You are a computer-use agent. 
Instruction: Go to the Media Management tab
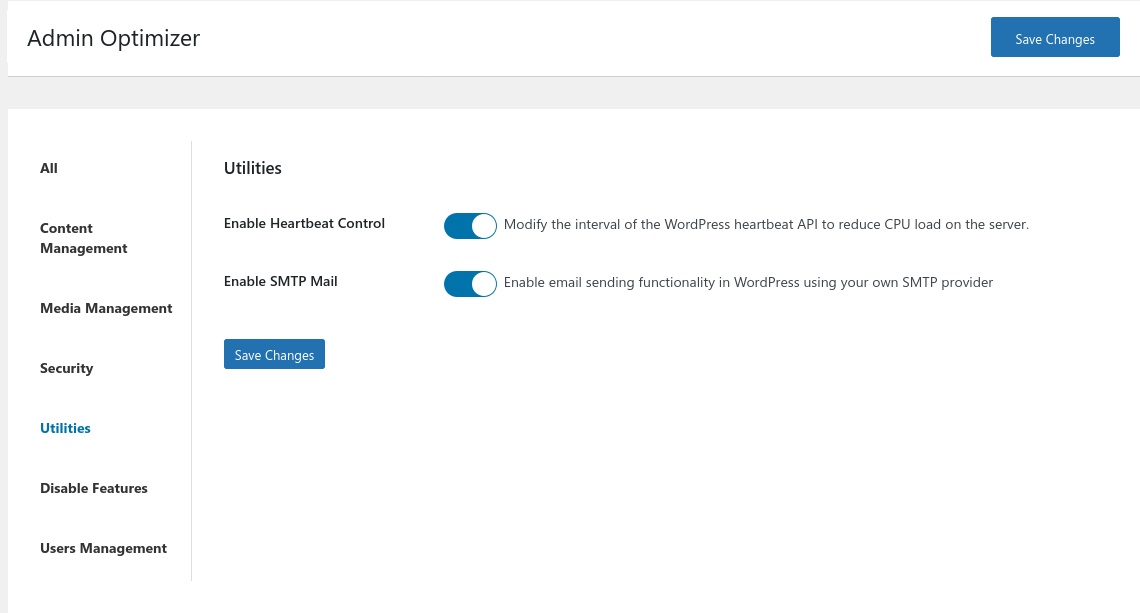106,309
